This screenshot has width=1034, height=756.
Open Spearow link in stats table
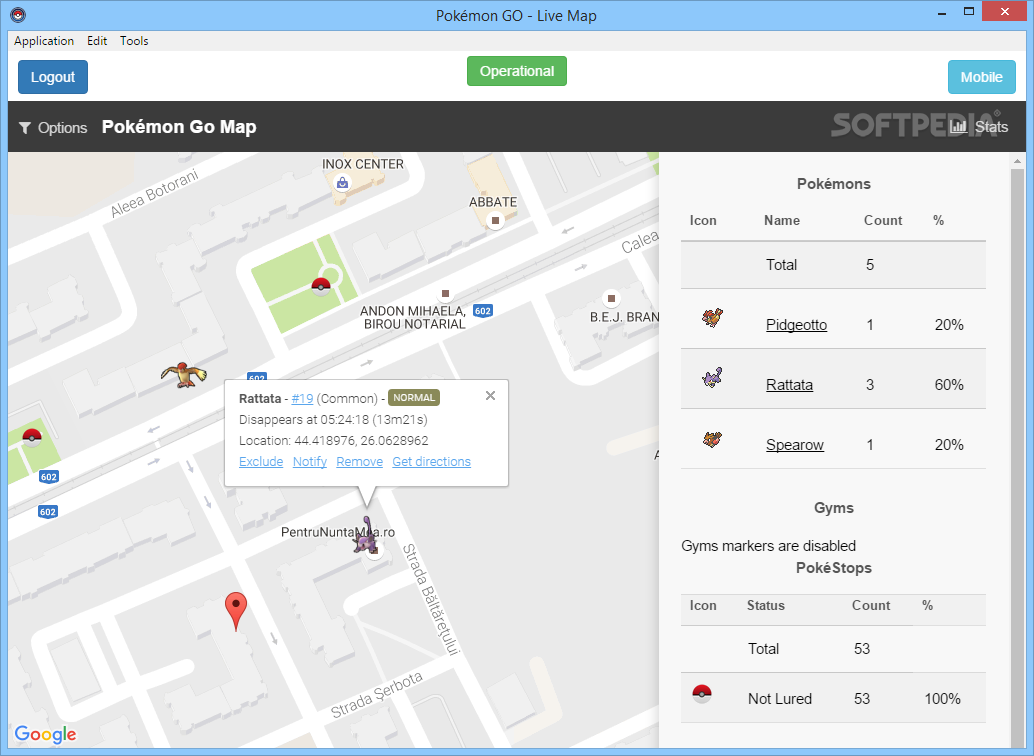pos(795,445)
